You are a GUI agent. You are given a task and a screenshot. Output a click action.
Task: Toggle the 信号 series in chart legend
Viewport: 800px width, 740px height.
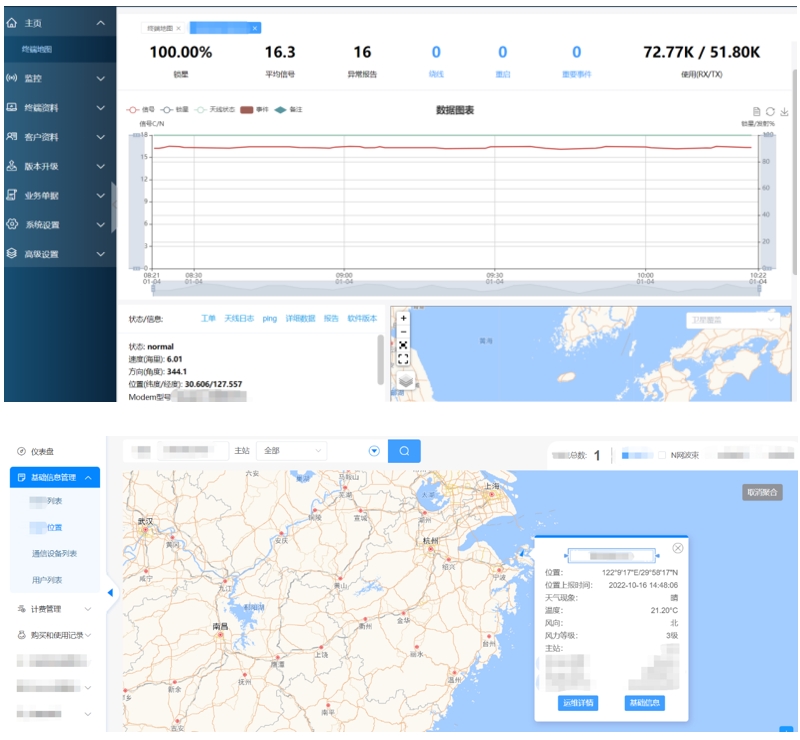coord(140,110)
